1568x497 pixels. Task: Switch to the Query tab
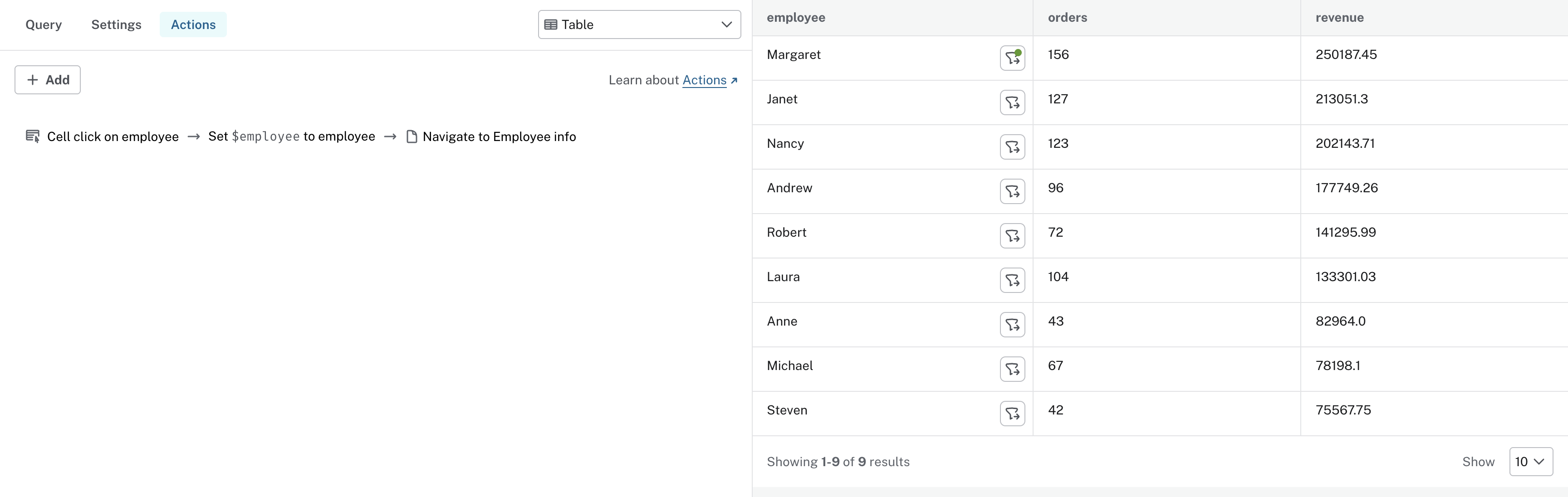click(44, 25)
